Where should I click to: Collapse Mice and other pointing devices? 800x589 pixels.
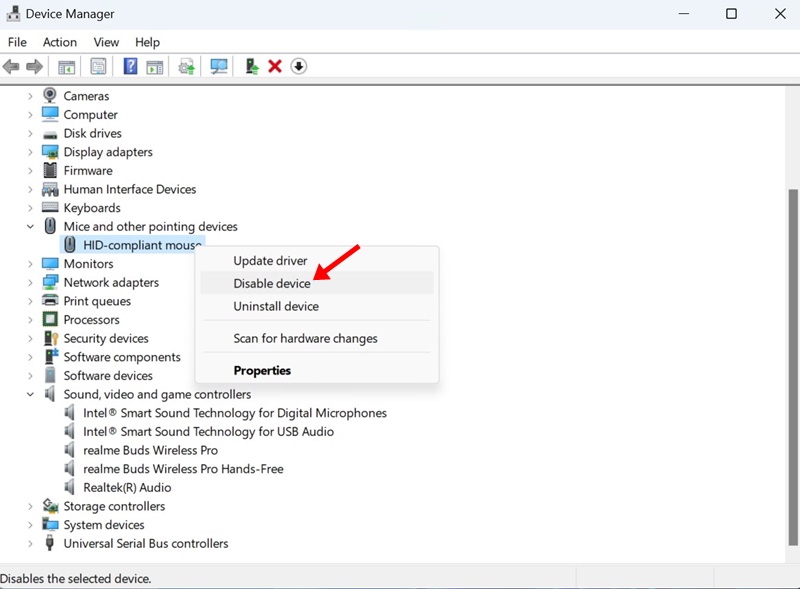[x=30, y=227]
